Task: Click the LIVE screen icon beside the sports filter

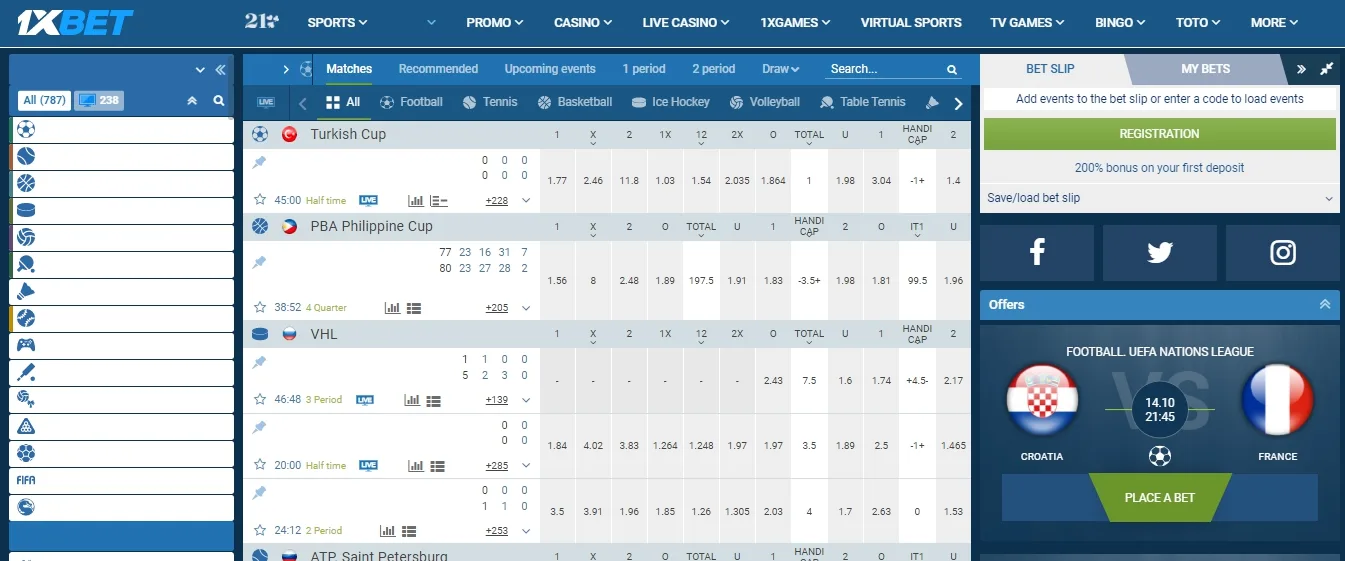Action: coord(265,102)
